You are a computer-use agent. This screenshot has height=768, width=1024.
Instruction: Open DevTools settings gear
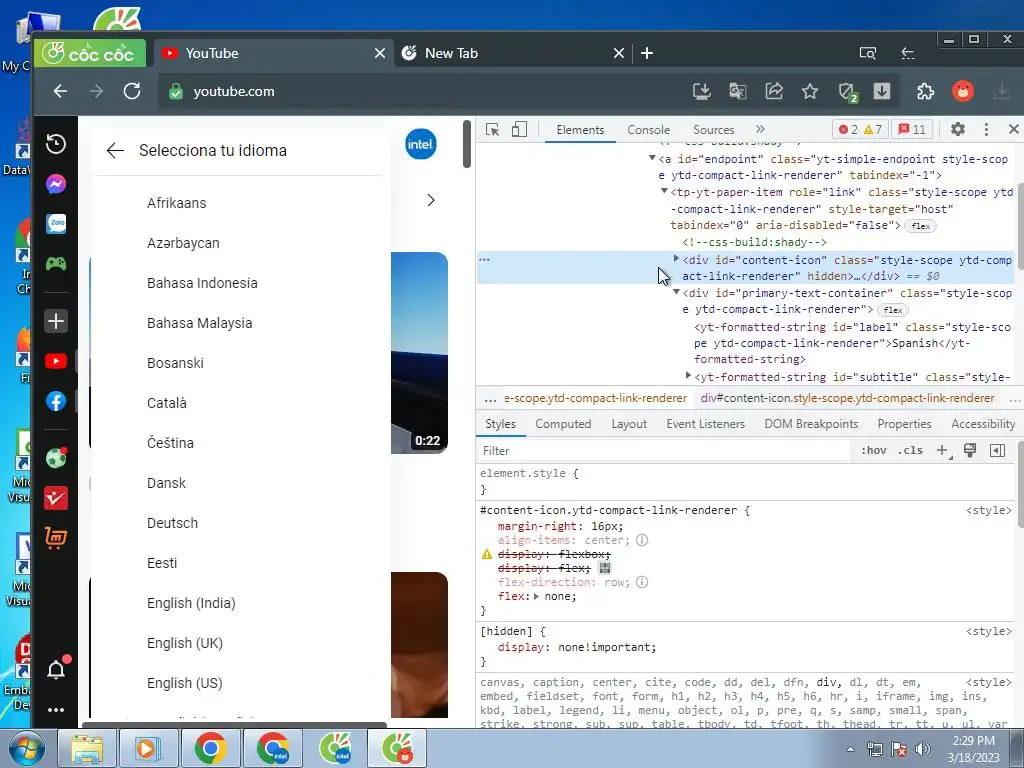pos(957,129)
